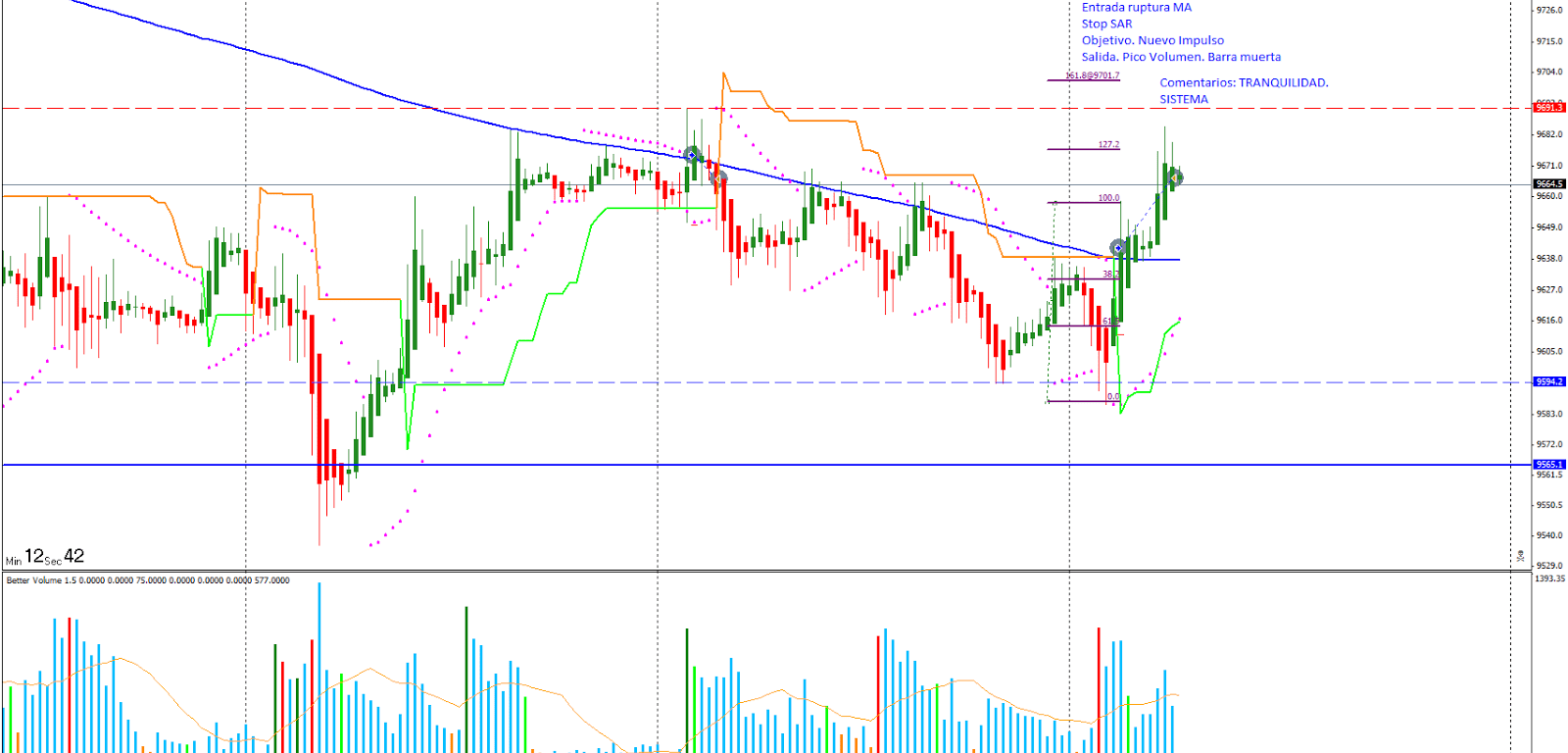Select the black 9664.5 current price label
Screen dimensions: 1568x753
click(x=1548, y=184)
